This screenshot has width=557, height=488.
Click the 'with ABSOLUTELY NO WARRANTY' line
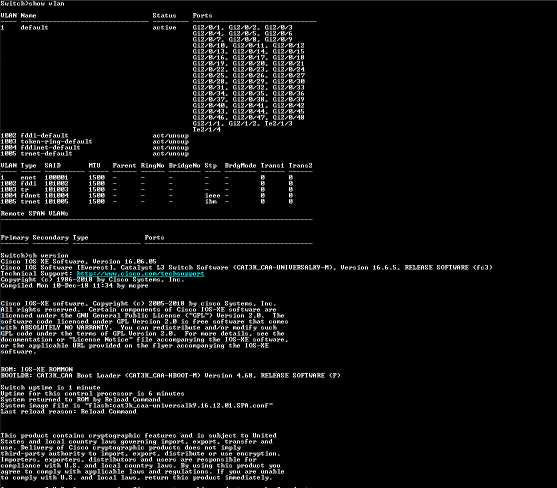click(x=139, y=327)
